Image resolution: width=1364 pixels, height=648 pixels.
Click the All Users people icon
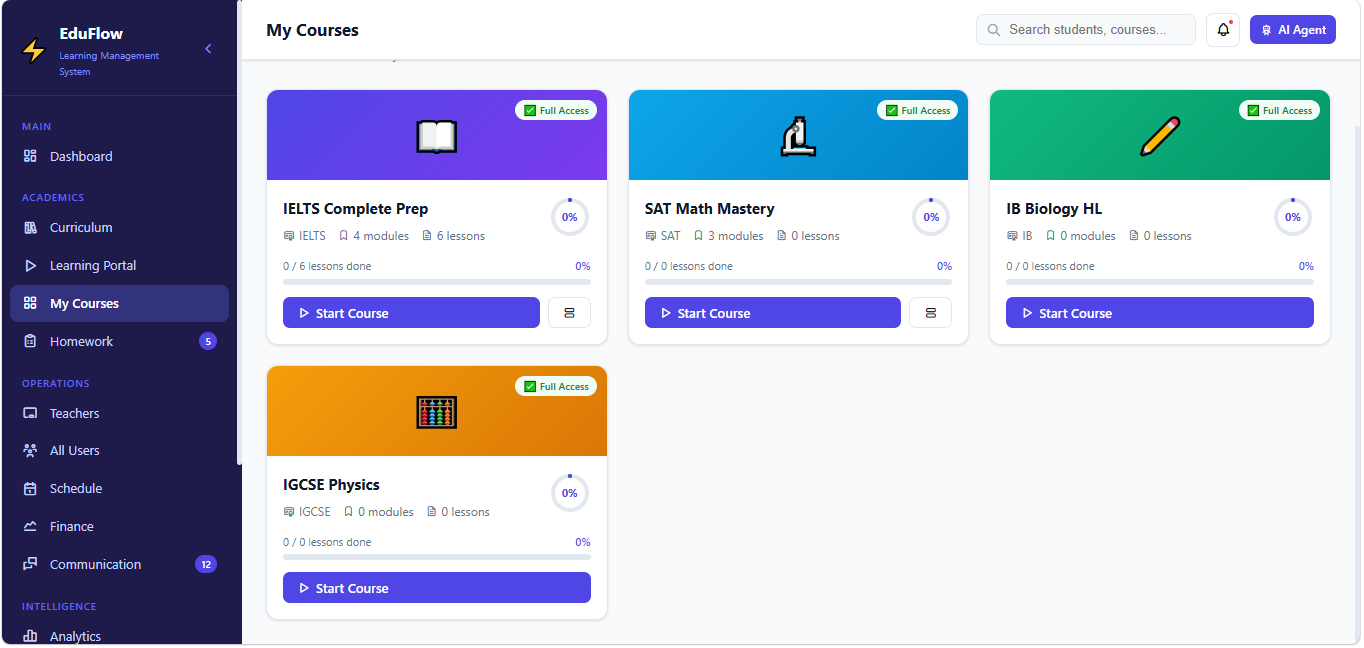click(x=30, y=450)
